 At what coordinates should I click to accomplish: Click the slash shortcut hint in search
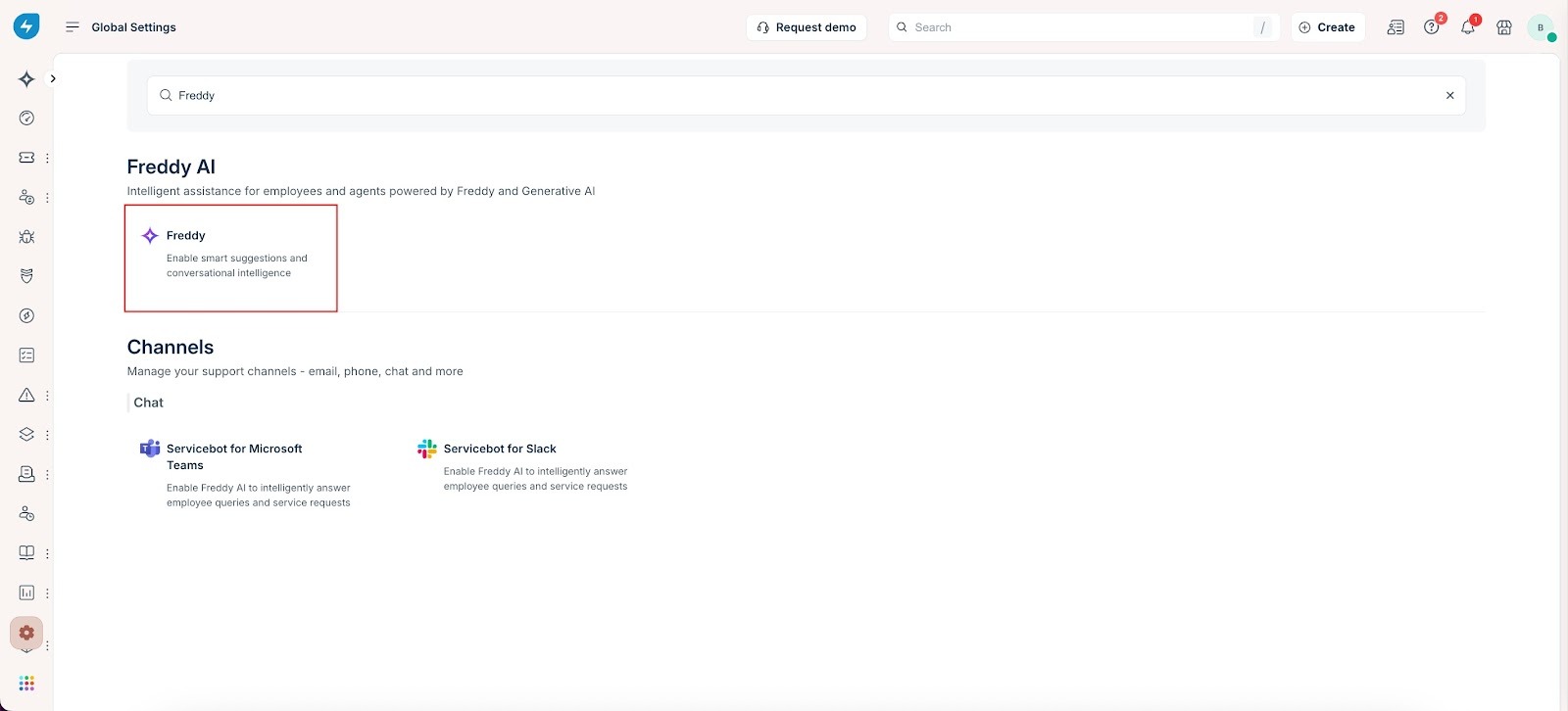pos(1262,27)
